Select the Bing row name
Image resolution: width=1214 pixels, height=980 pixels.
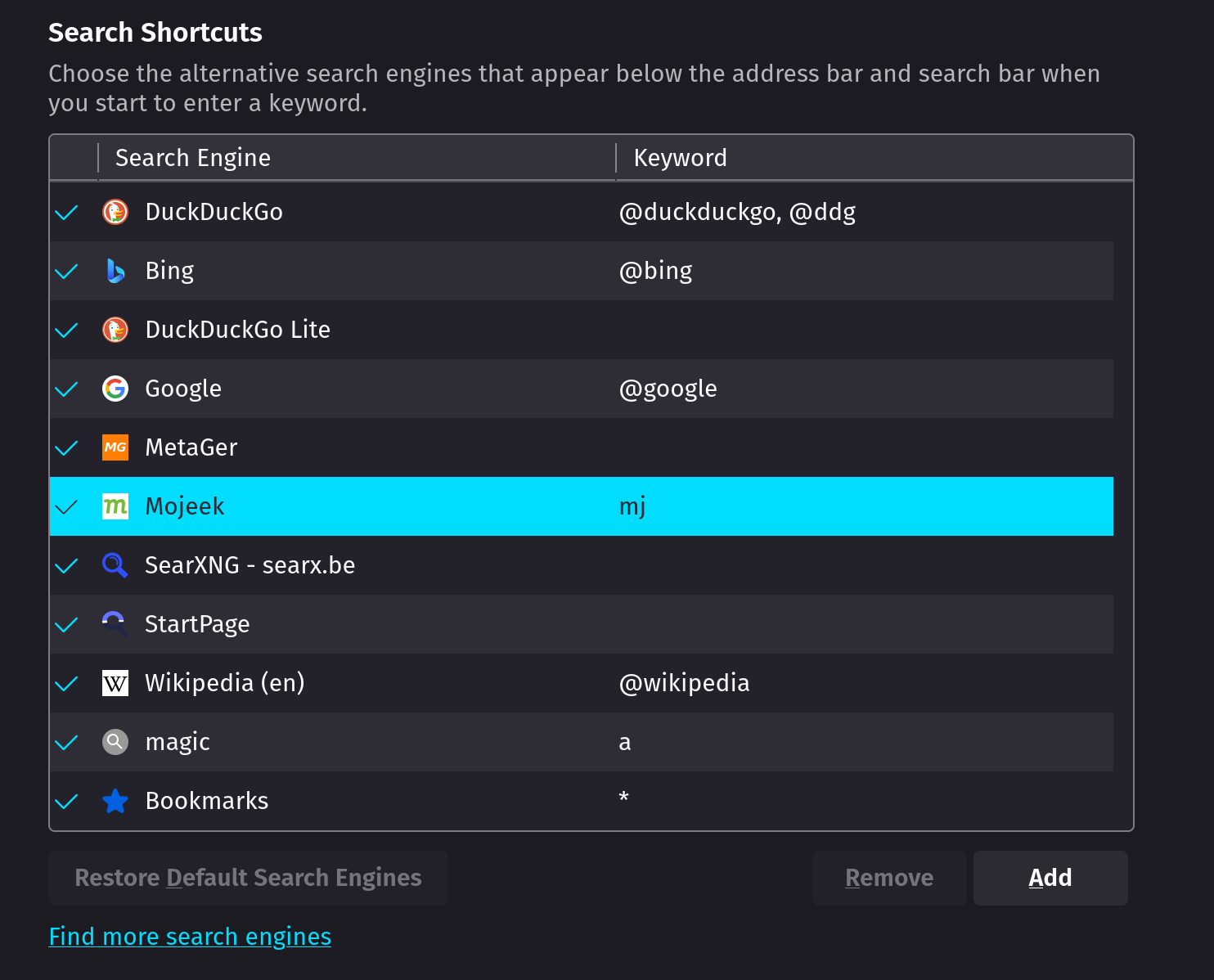pyautogui.click(x=170, y=271)
